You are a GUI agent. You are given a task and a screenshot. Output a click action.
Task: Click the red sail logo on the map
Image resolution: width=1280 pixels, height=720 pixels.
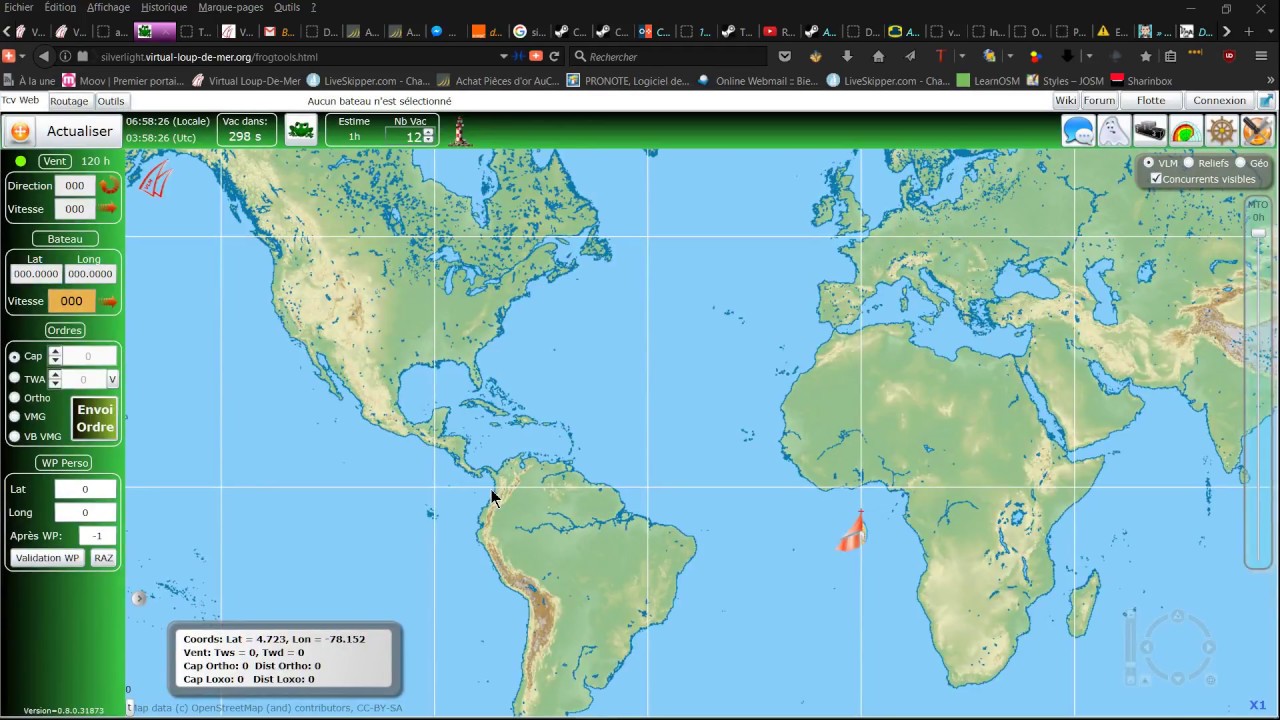coord(155,180)
